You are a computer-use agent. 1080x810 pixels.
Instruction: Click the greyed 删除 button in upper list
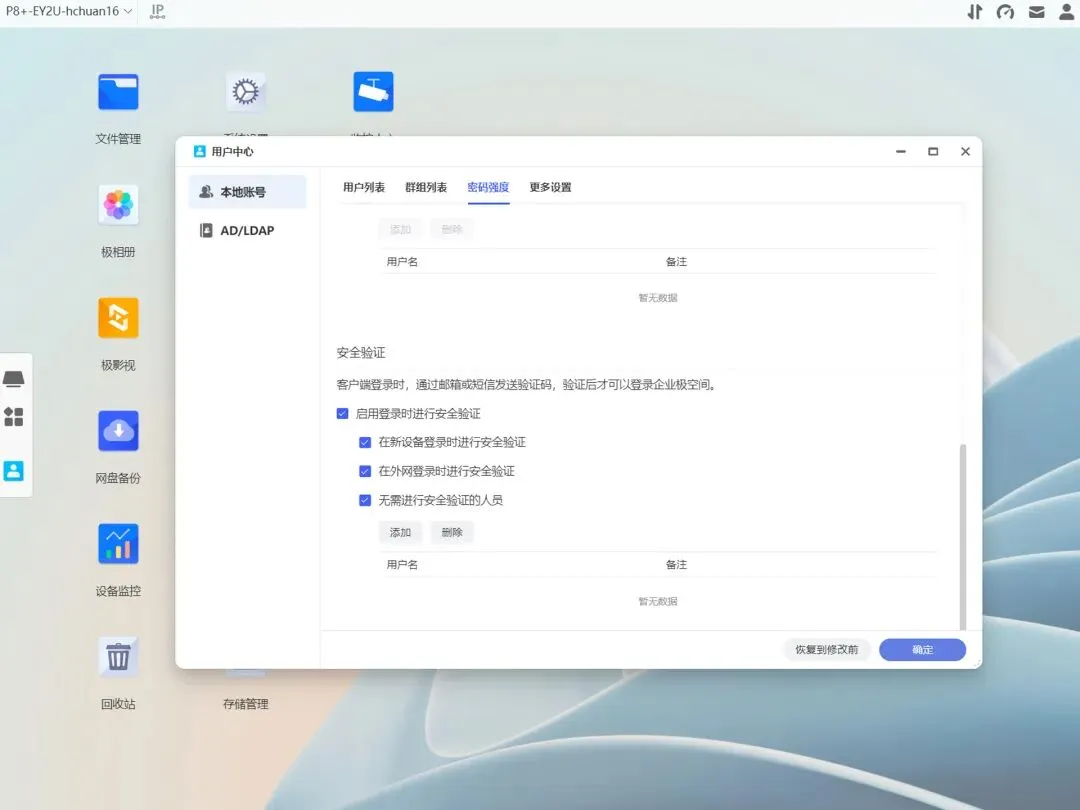point(452,229)
